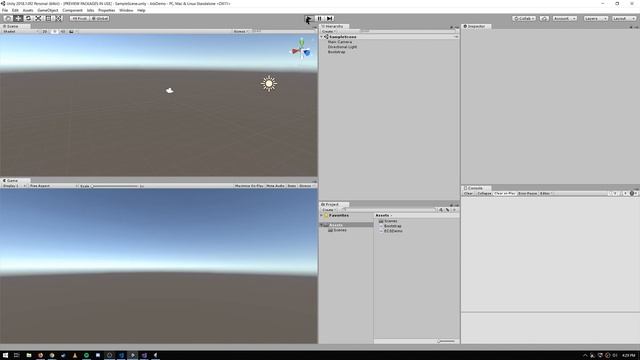Image resolution: width=640 pixels, height=360 pixels.
Task: Click the Project search field
Action: 389,210
